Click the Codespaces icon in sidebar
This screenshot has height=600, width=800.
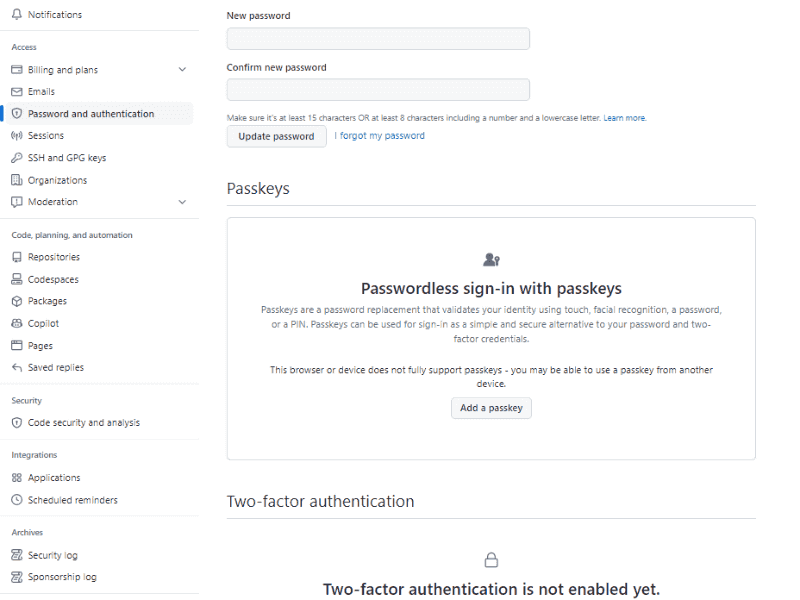click(17, 279)
